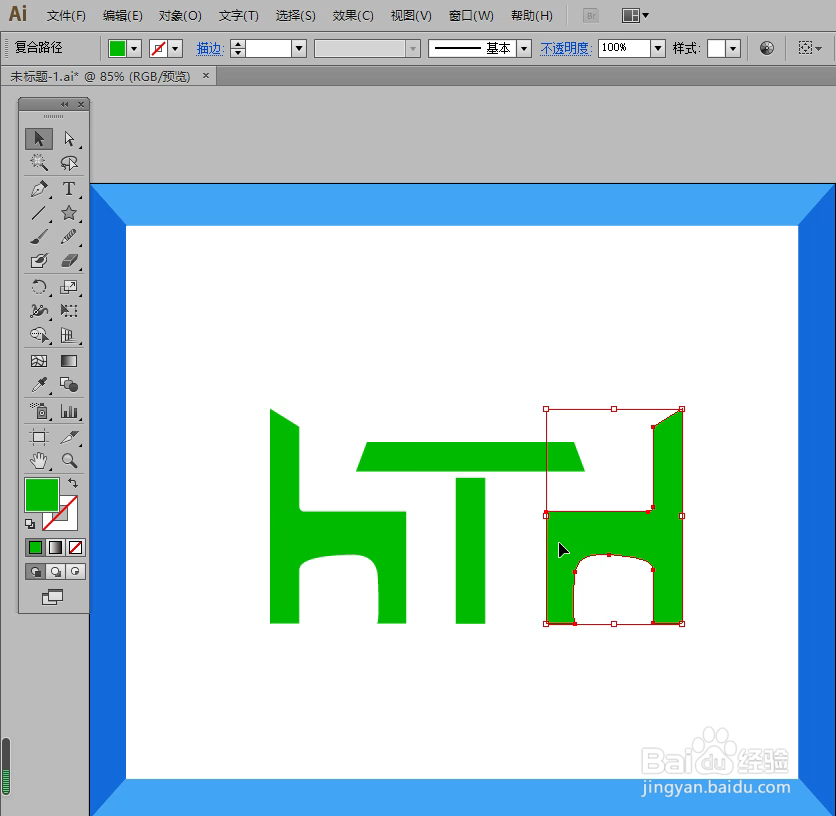
Task: Open opacity 100% dropdown arrow
Action: (x=658, y=49)
